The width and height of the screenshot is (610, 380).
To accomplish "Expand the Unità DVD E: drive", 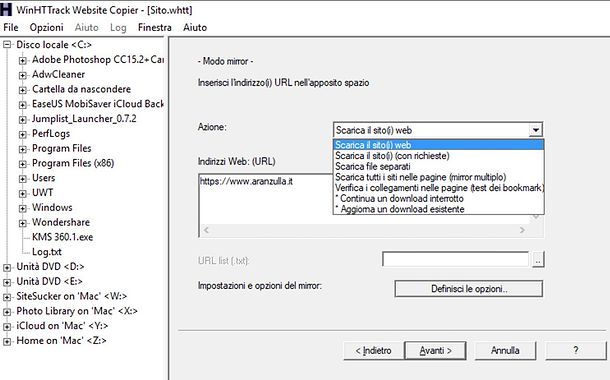I will pyautogui.click(x=7, y=282).
